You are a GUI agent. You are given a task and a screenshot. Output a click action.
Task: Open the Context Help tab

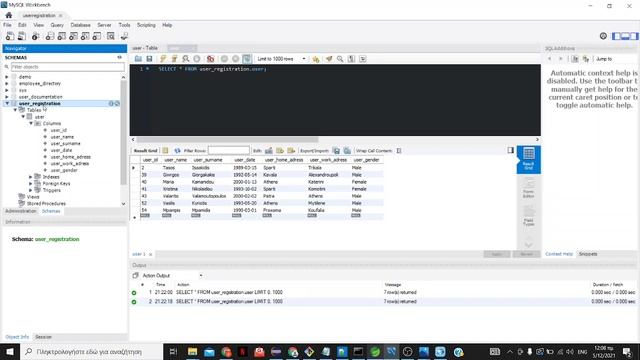tap(559, 254)
